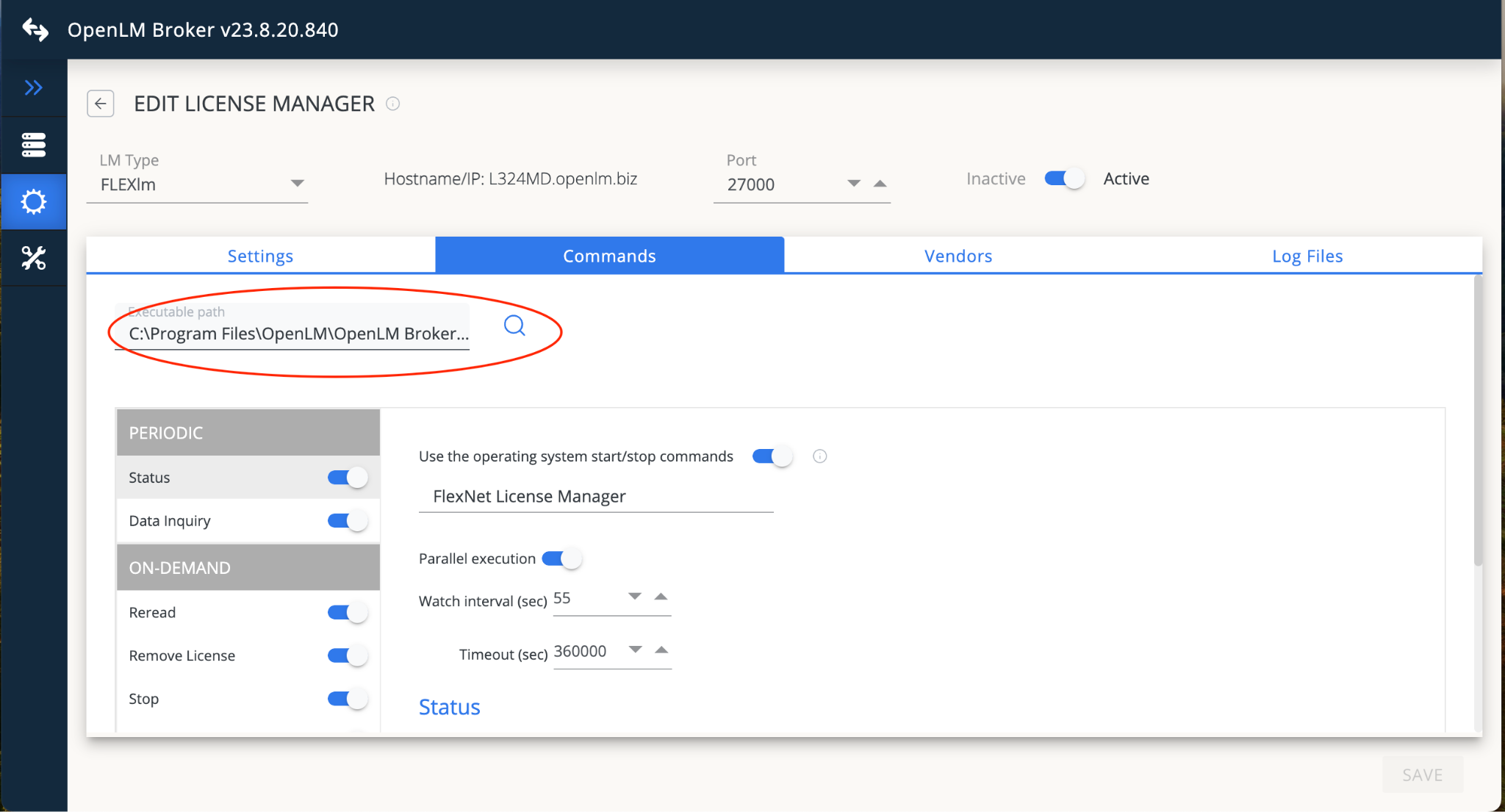Turn off Parallel execution toggle

[562, 558]
